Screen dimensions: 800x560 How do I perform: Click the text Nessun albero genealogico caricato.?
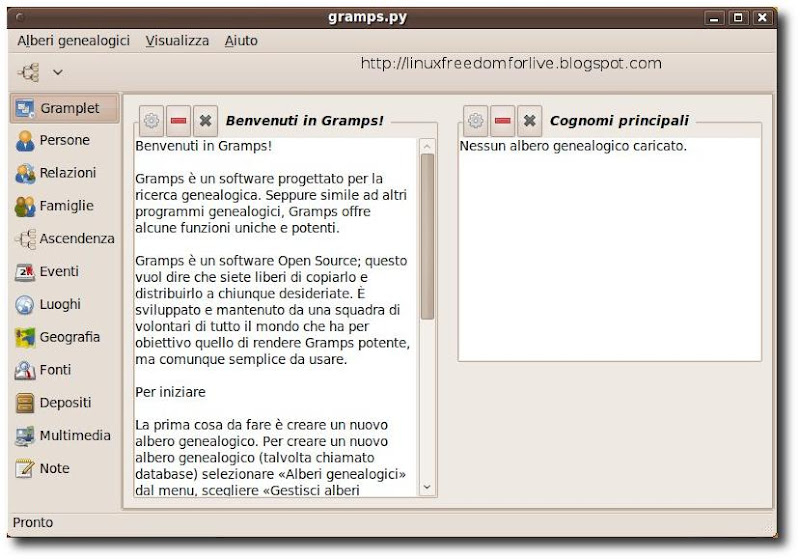click(573, 146)
